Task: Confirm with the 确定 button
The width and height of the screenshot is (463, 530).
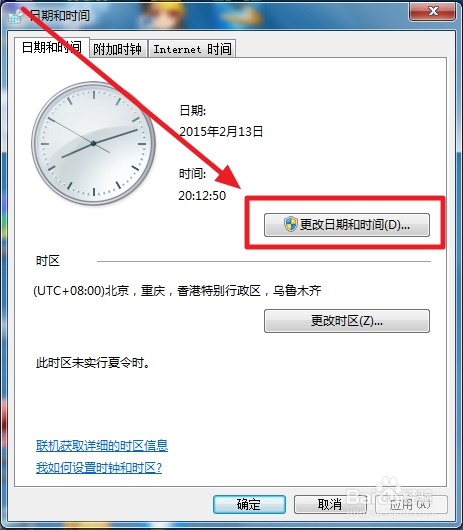Action: pos(249,504)
